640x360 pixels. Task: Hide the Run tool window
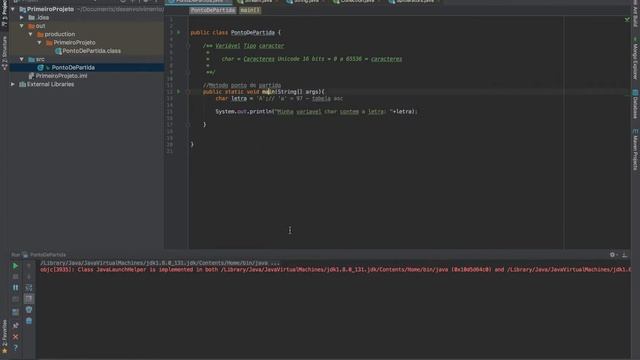coord(624,255)
